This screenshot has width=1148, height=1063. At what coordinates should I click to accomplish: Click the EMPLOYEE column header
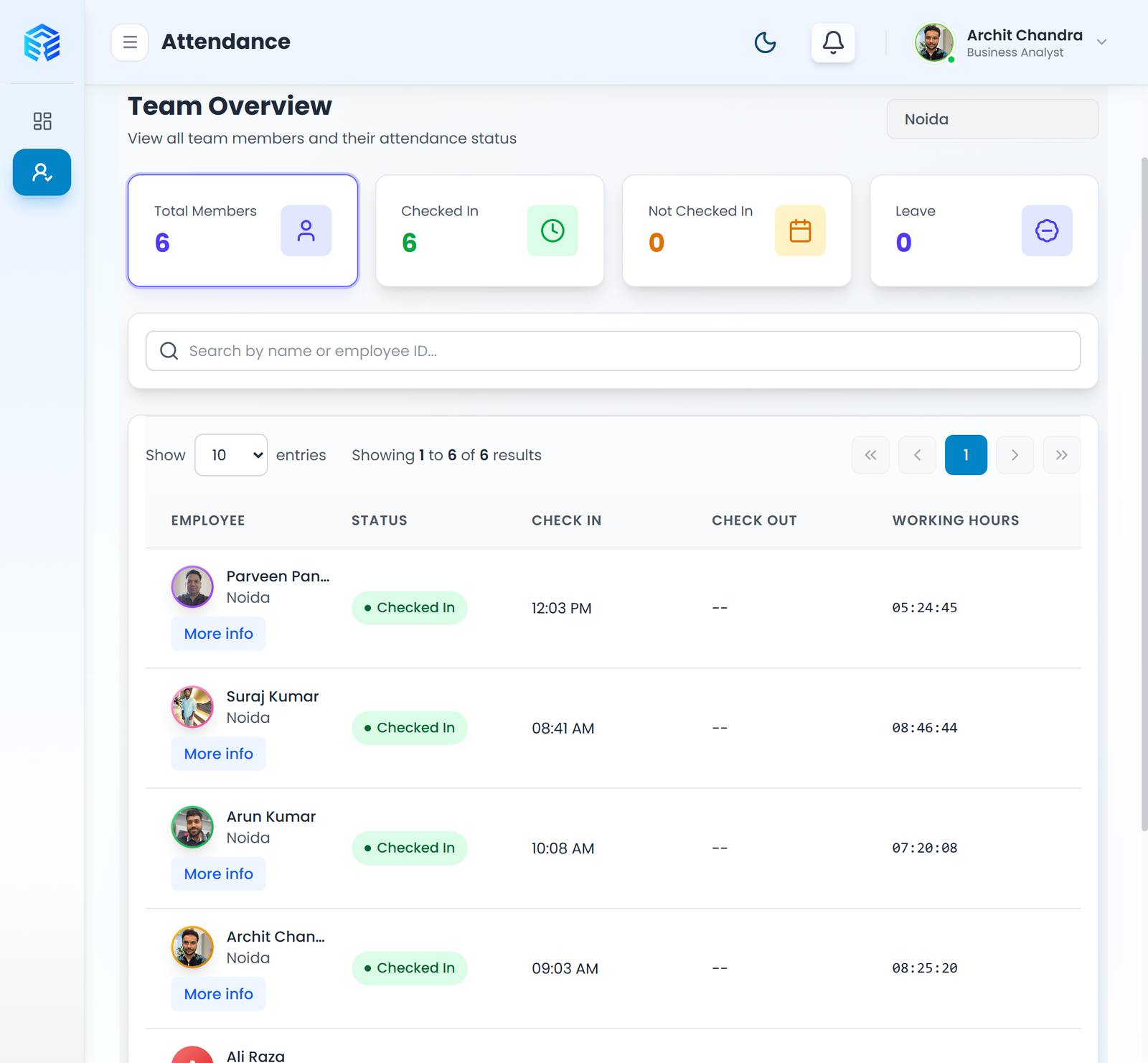(x=208, y=520)
